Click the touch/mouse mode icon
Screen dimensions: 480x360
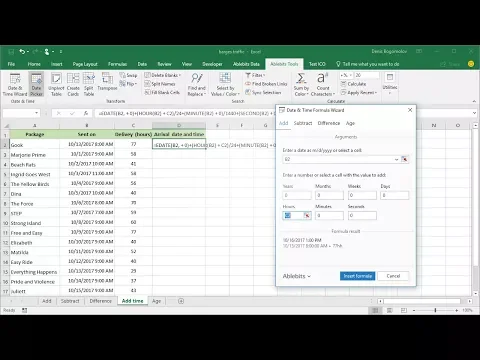click(x=47, y=52)
